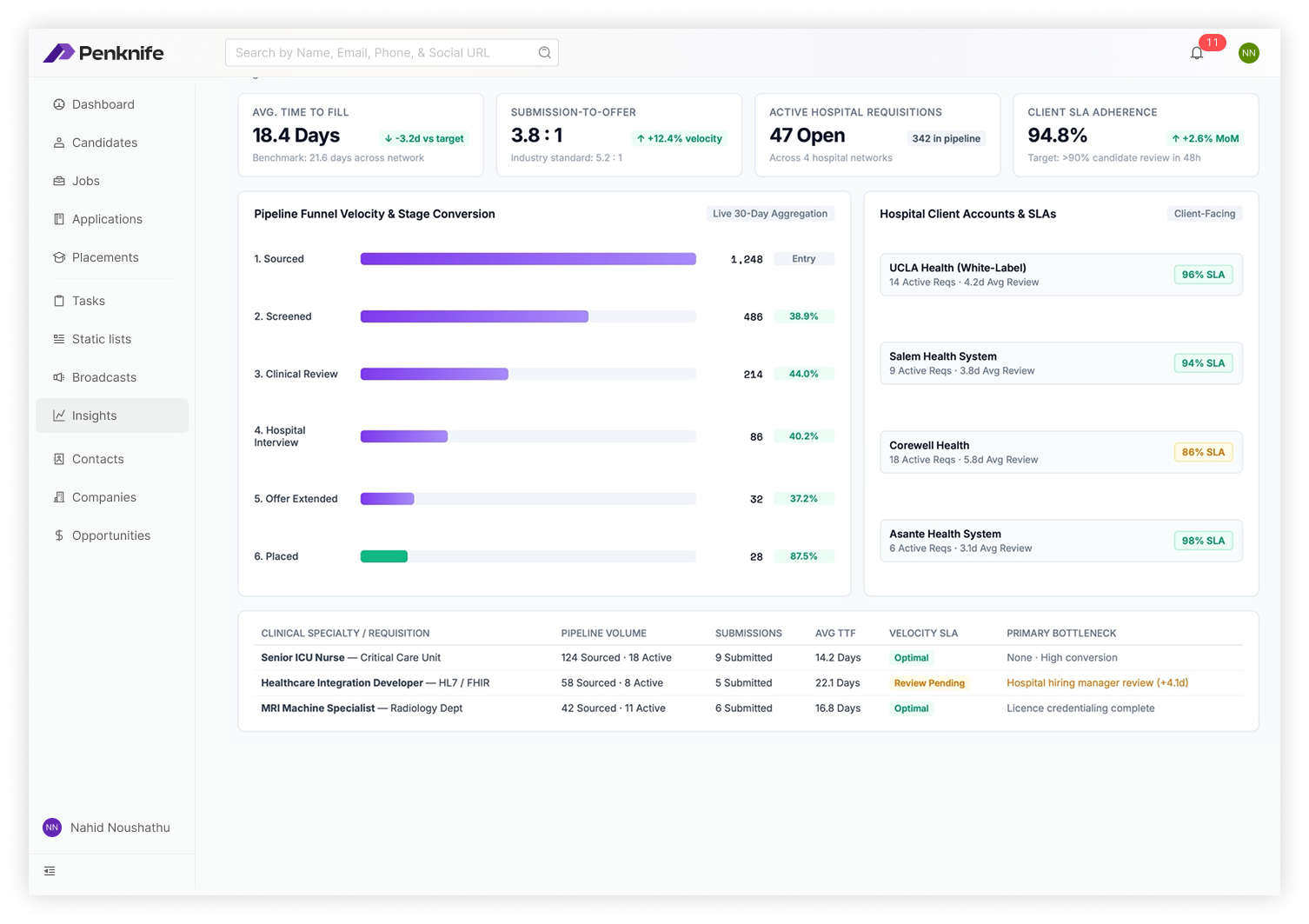Viewport: 1309px width, 924px height.
Task: Click the 96% SLA badge
Action: coord(1203,275)
